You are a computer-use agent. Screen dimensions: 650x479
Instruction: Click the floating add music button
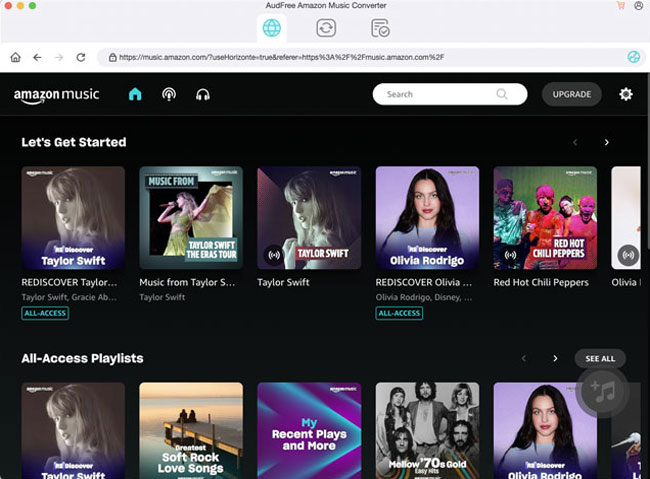coord(602,391)
